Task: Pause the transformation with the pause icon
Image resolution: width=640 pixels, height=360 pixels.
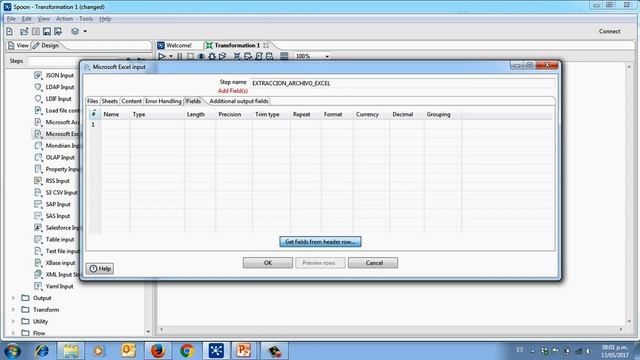Action: (180, 56)
